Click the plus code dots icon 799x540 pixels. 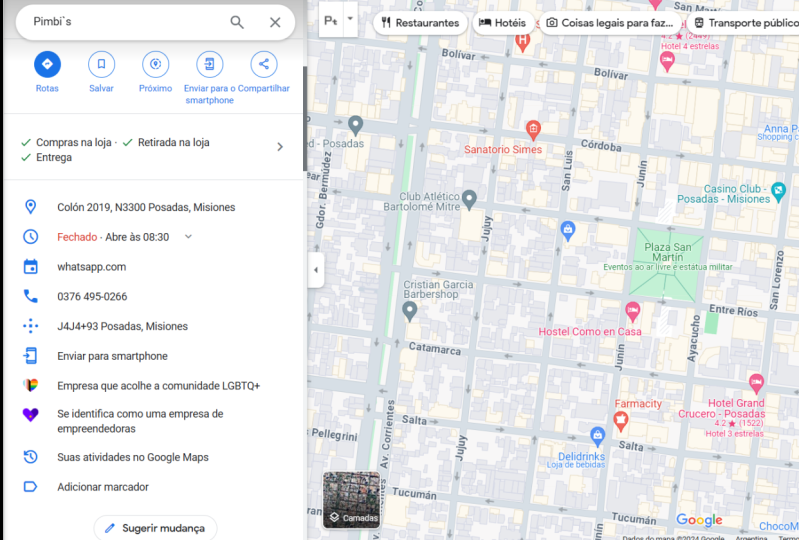coord(31,326)
